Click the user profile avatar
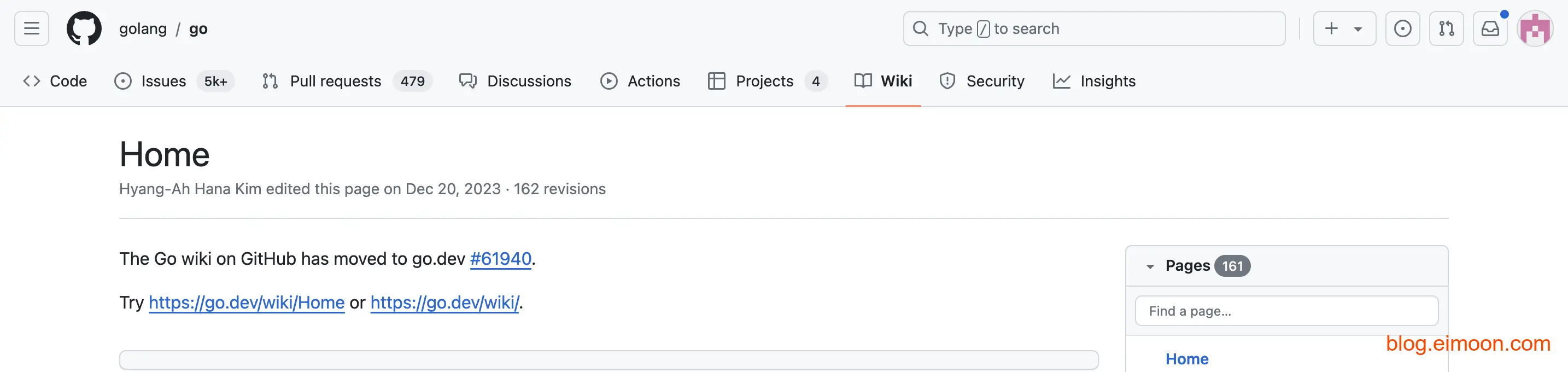 [x=1535, y=28]
